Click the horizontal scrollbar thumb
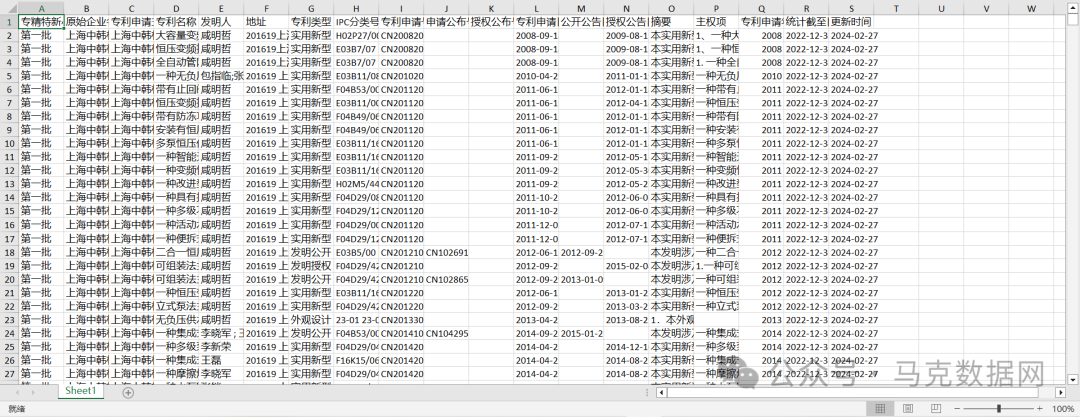The image size is (1080, 417). 852,392
